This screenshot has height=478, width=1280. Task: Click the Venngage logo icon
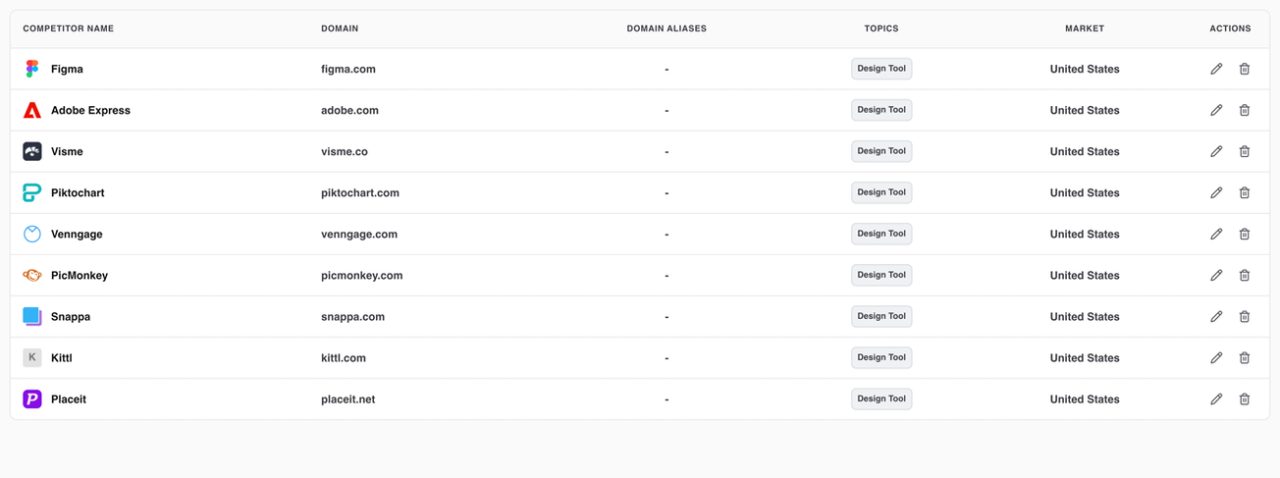click(32, 234)
